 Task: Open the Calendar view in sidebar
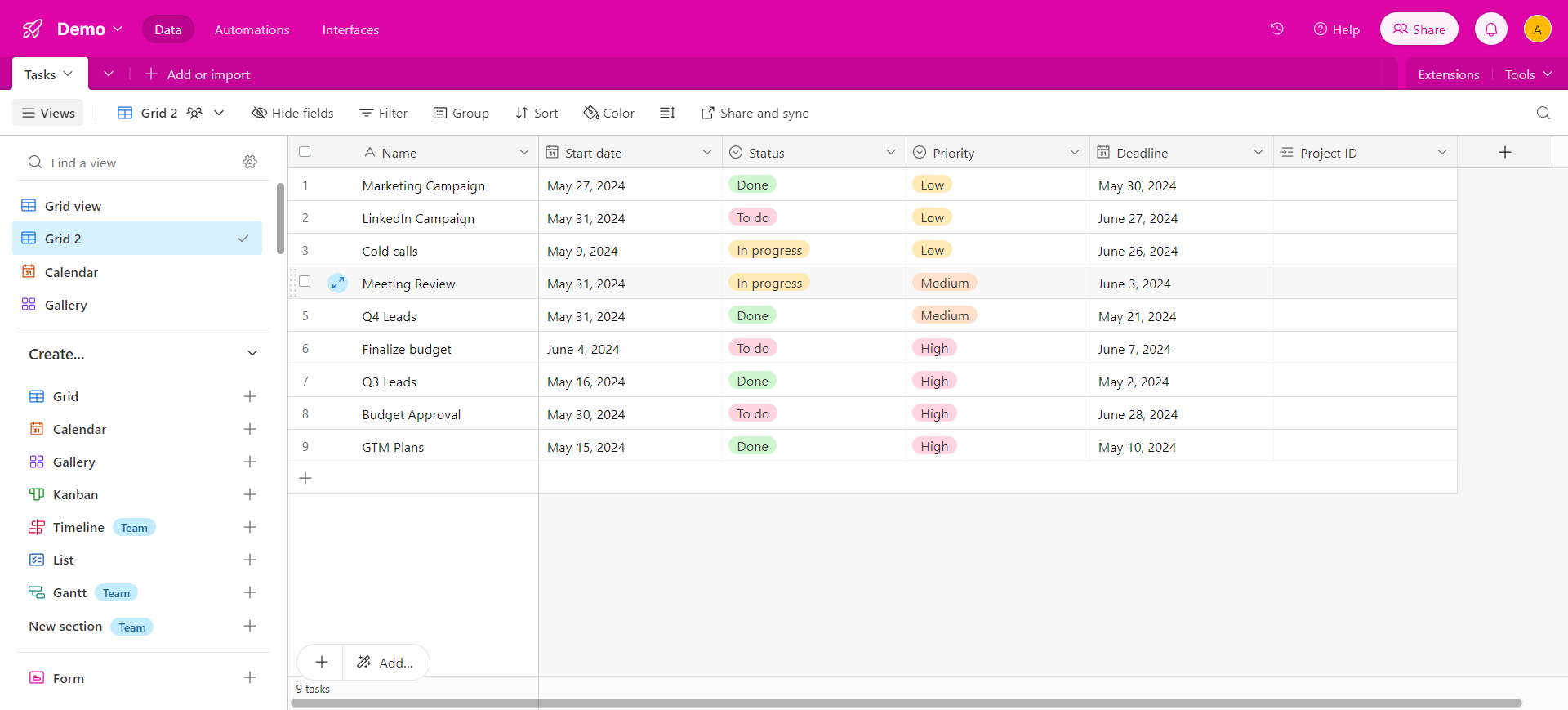tap(137, 272)
